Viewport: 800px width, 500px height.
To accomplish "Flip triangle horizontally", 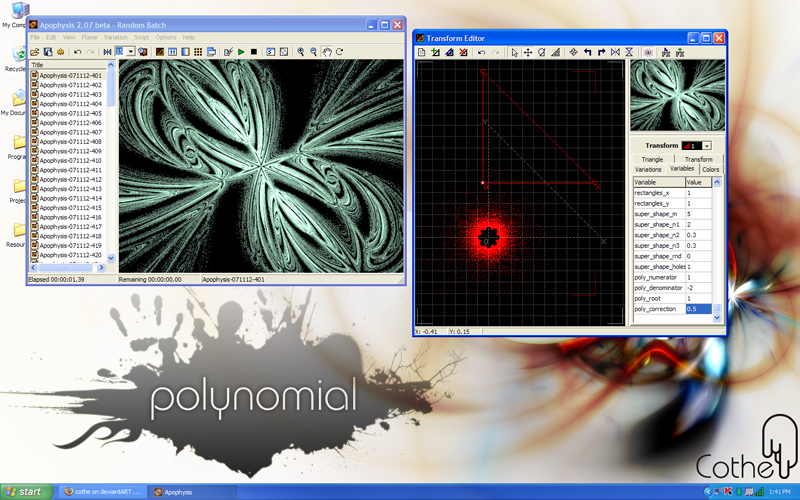I will (615, 52).
